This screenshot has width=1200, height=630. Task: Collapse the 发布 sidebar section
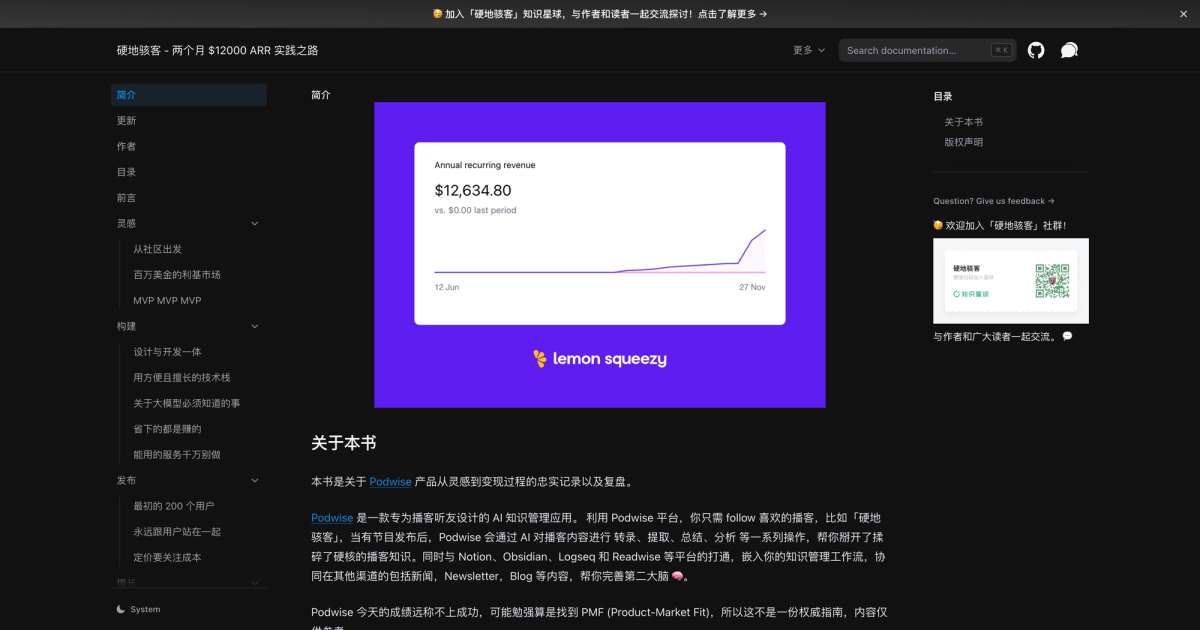[254, 480]
